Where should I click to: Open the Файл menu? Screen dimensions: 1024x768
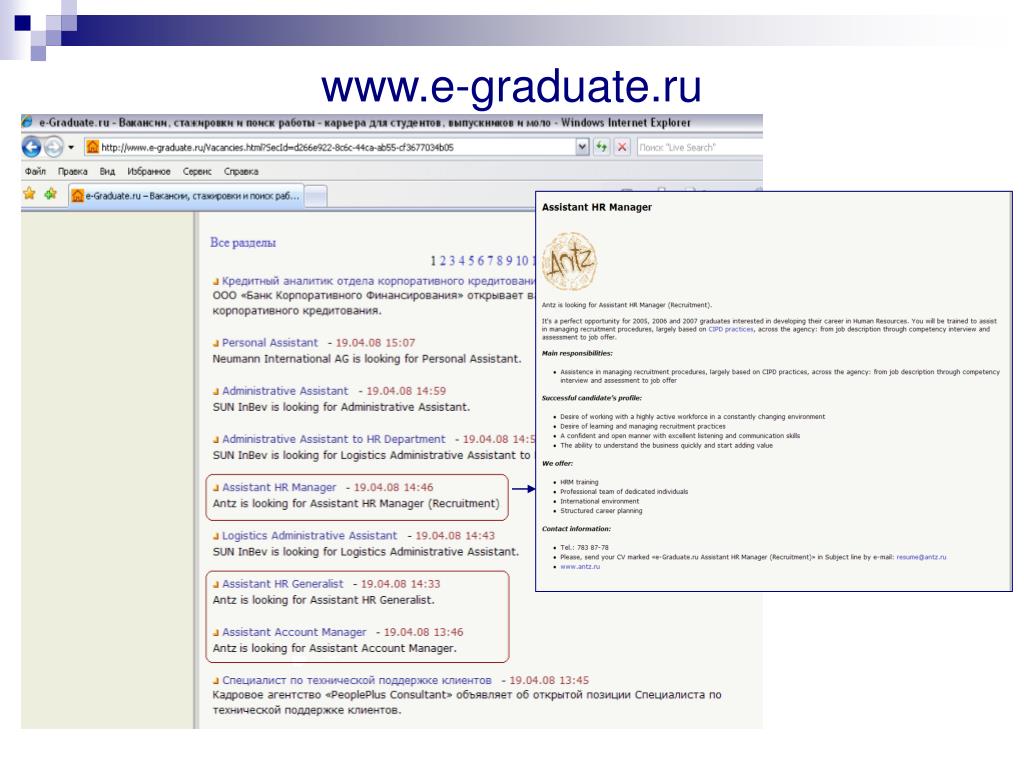click(35, 172)
